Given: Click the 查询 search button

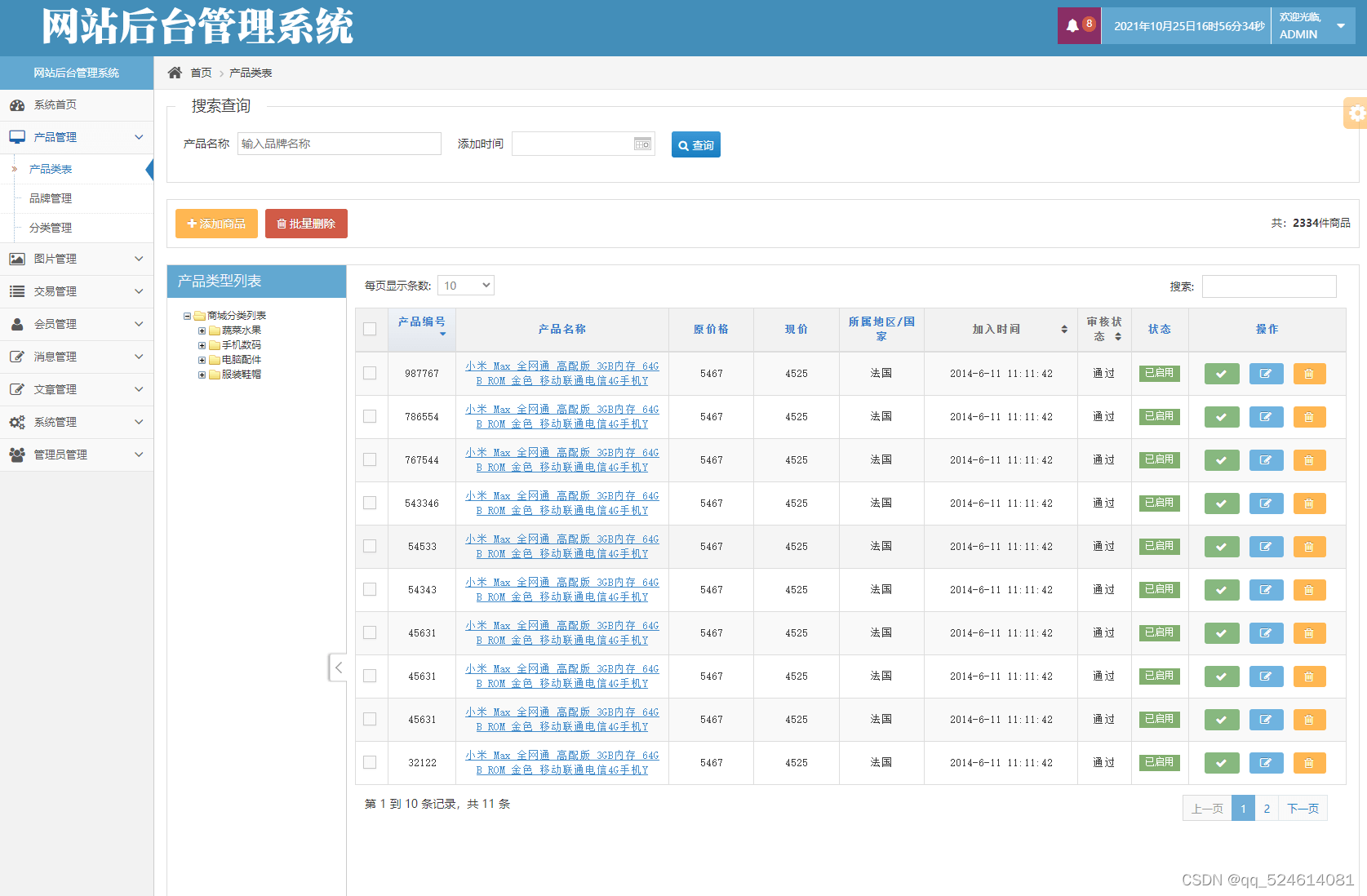Looking at the screenshot, I should [x=695, y=144].
